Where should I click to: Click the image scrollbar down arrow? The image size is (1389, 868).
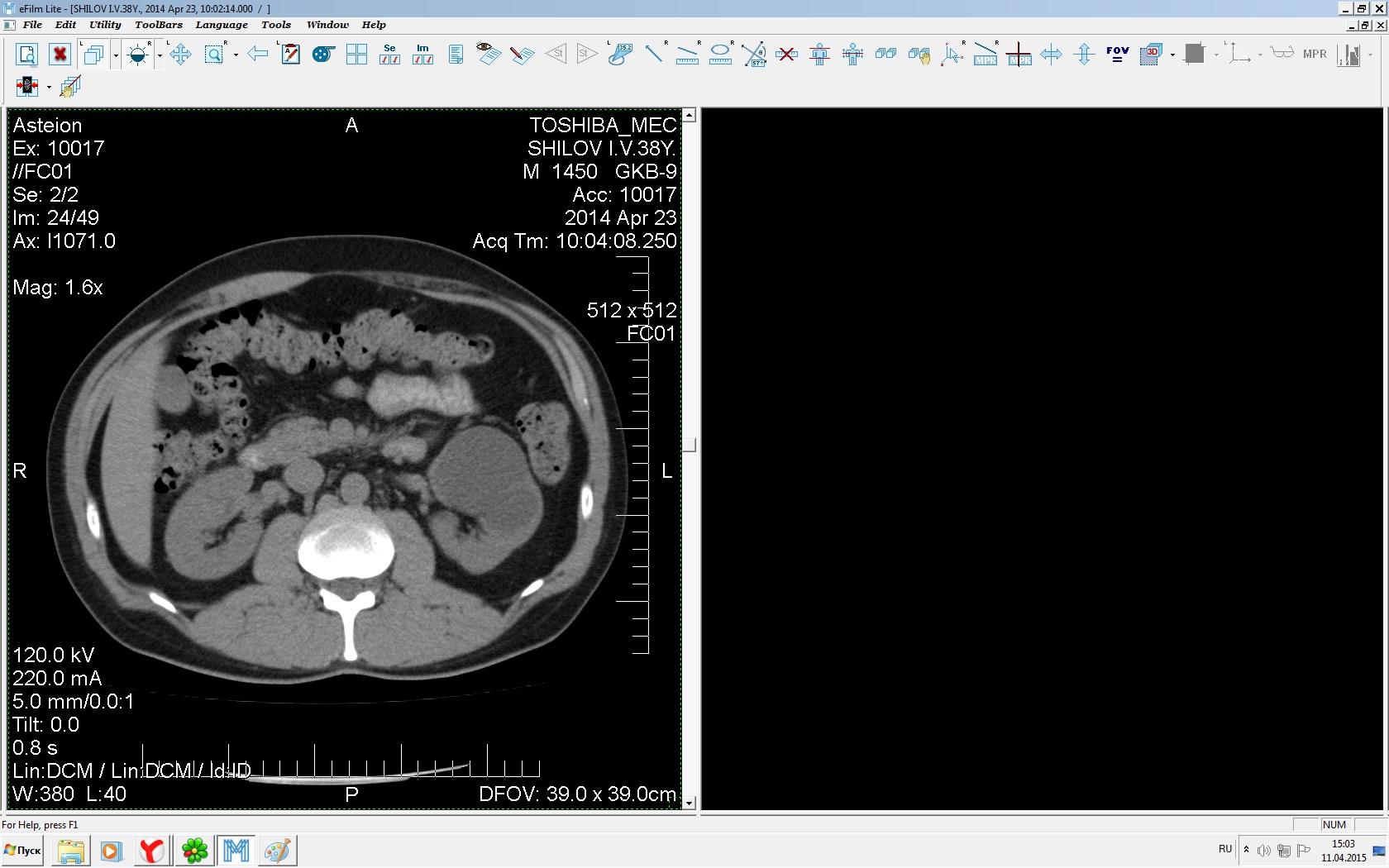pyautogui.click(x=689, y=803)
